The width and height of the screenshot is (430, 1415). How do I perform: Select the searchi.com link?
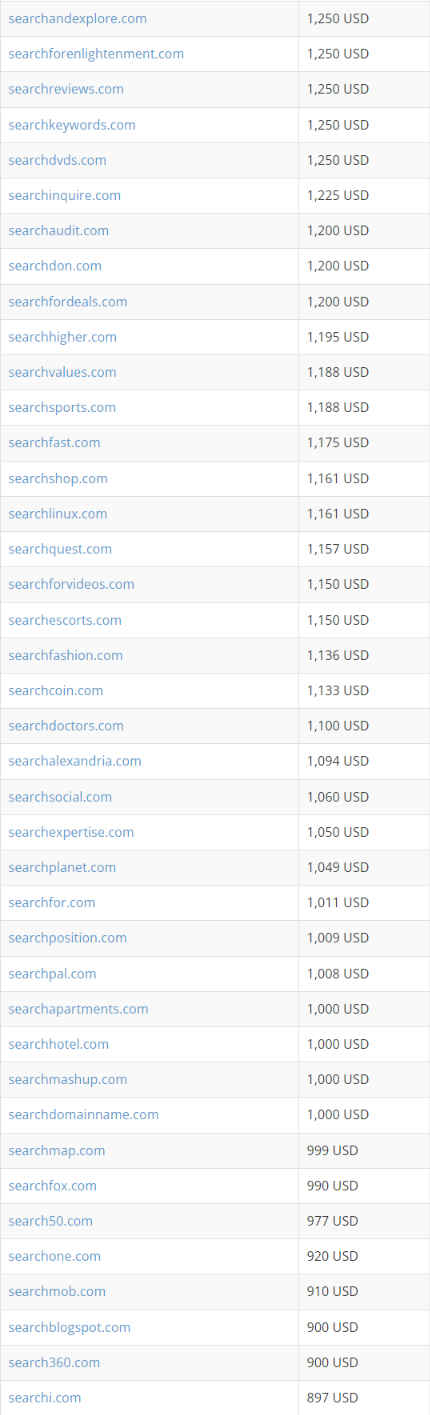[45, 1397]
